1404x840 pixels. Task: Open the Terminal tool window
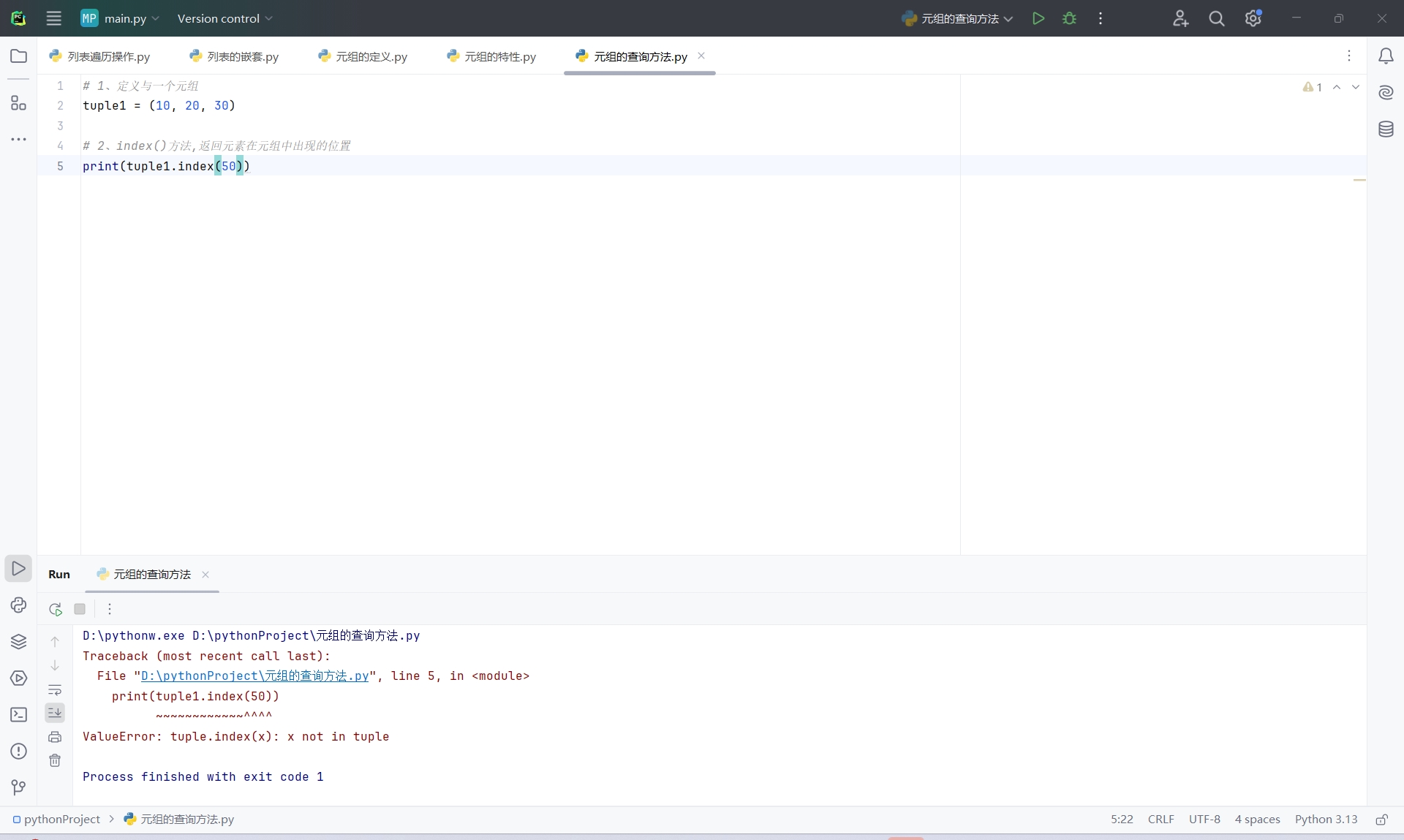click(18, 715)
